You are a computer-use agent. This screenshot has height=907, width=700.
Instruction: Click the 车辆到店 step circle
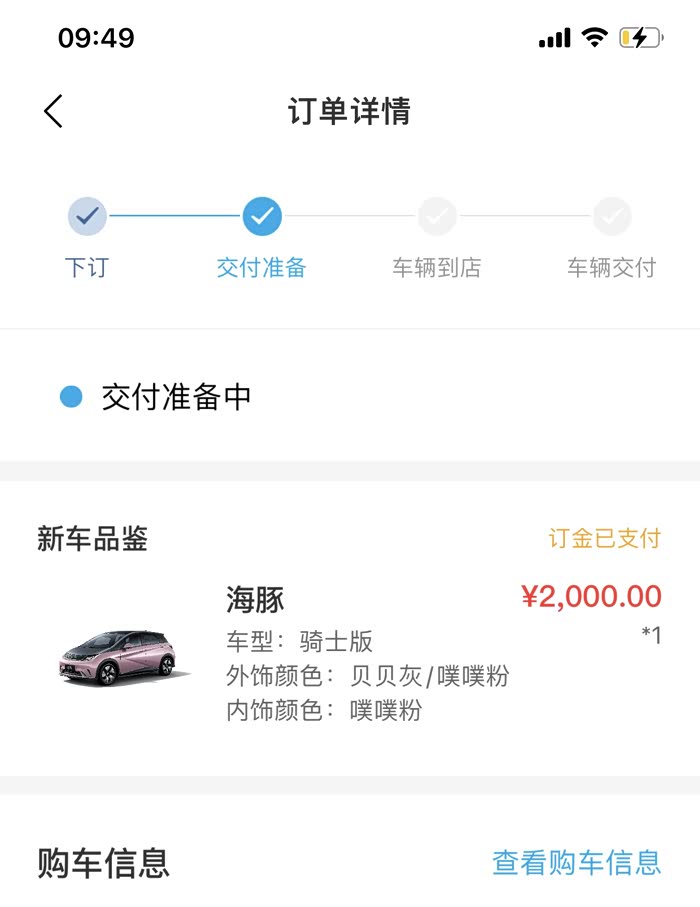[x=437, y=215]
